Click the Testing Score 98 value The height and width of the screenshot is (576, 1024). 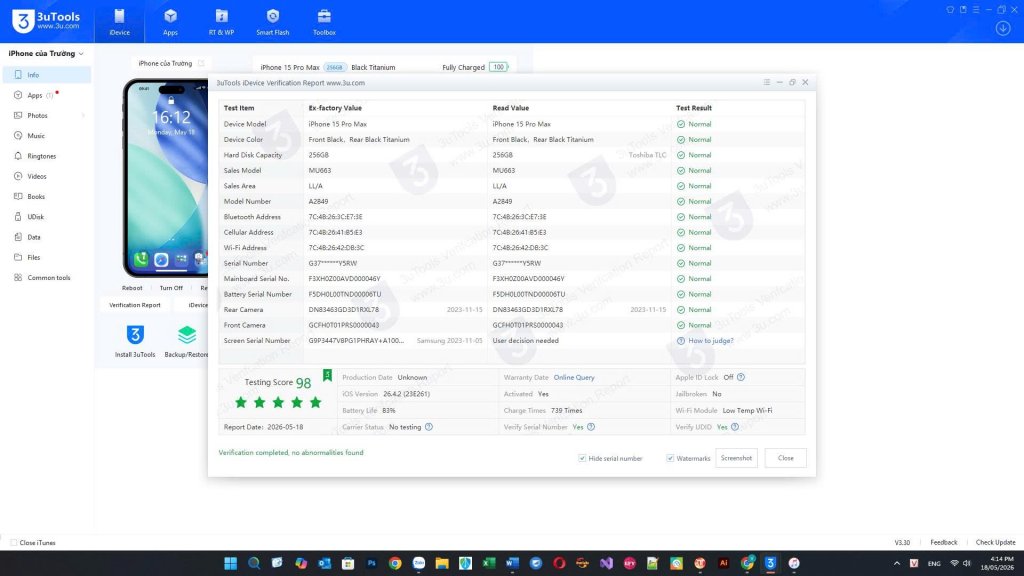[x=303, y=383]
